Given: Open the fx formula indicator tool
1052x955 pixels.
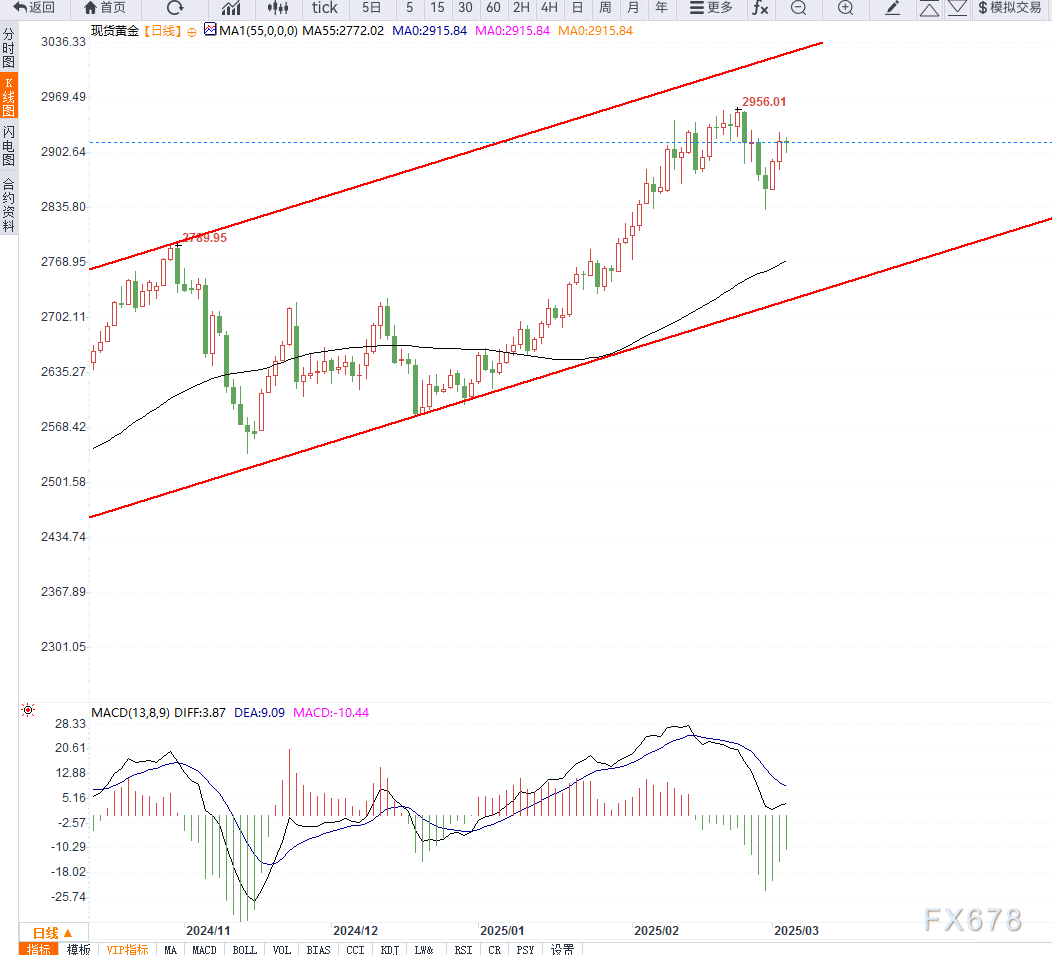Looking at the screenshot, I should 760,8.
